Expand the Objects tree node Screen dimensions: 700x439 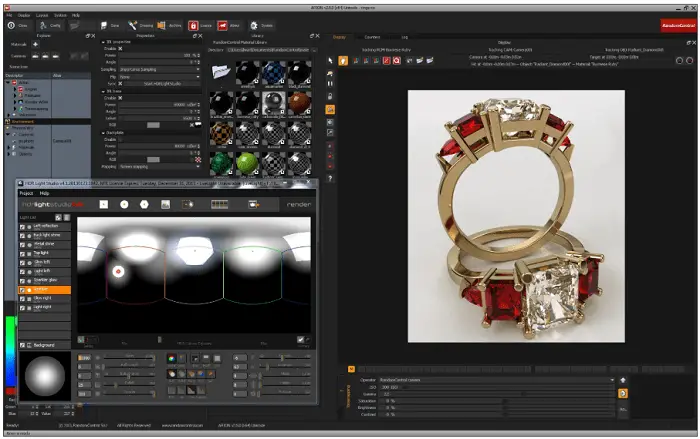click(9, 154)
